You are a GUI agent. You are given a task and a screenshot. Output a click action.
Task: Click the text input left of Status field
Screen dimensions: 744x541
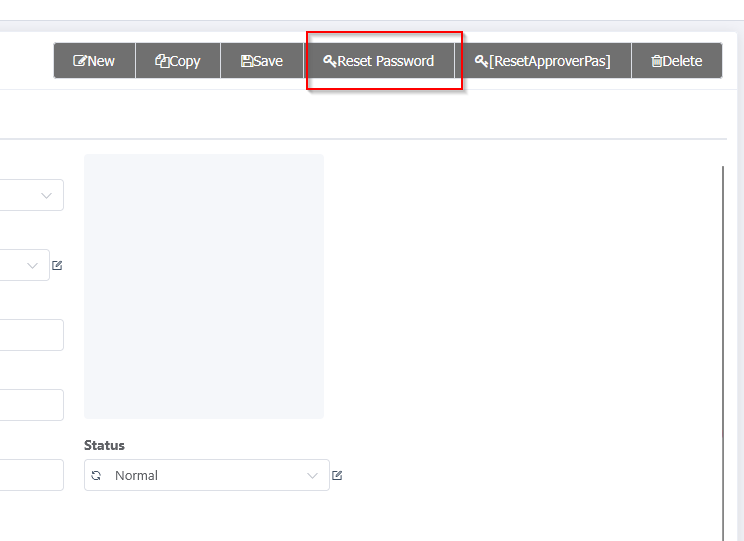(x=30, y=475)
